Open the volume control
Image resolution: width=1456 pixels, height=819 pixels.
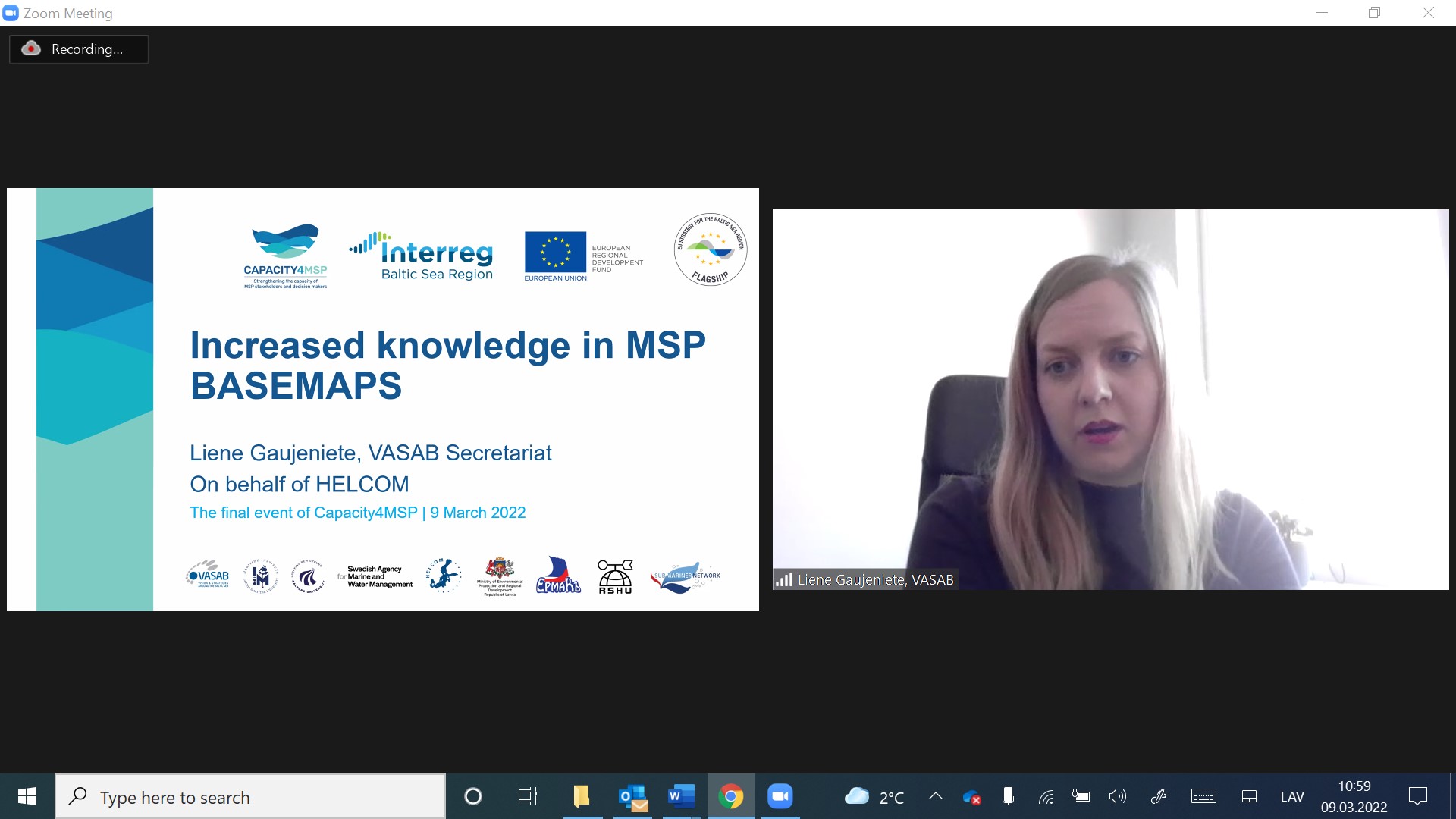[x=1117, y=796]
